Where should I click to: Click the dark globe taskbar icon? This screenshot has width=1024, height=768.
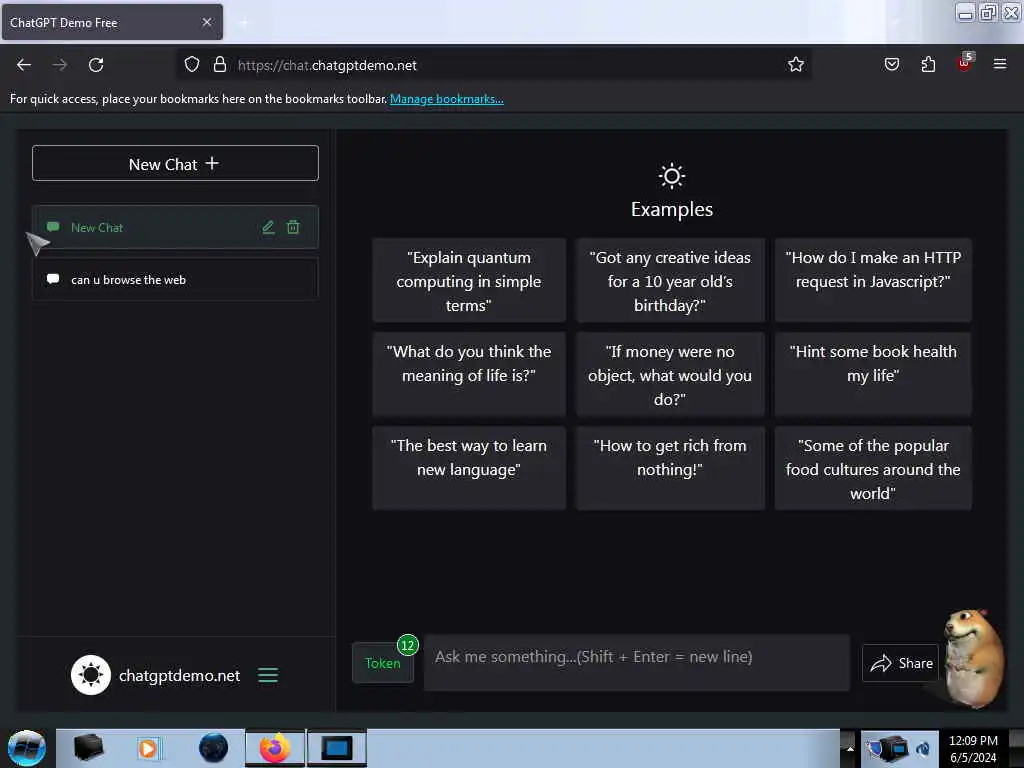pyautogui.click(x=214, y=748)
